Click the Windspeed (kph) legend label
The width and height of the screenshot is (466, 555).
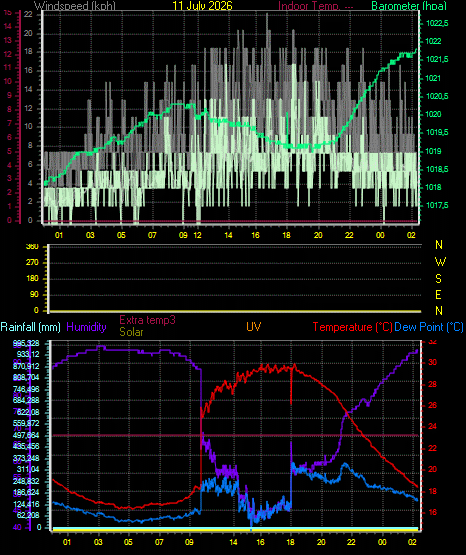(x=75, y=6)
